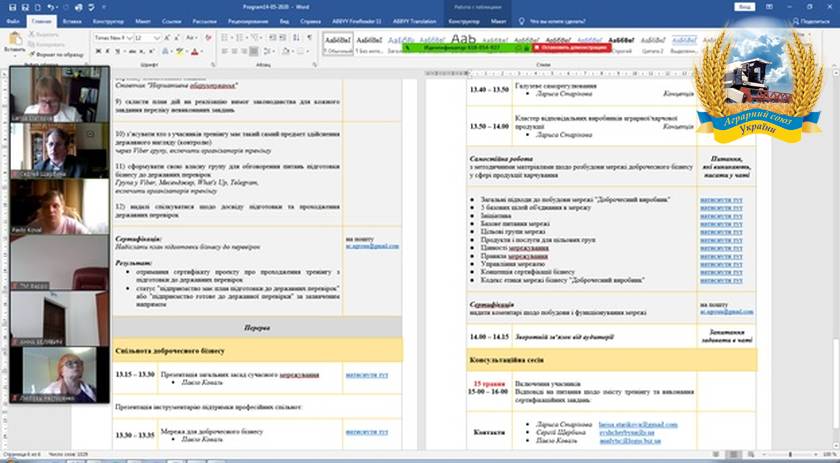Center the paragraph text
This screenshot has height=463, width=840.
click(234, 51)
